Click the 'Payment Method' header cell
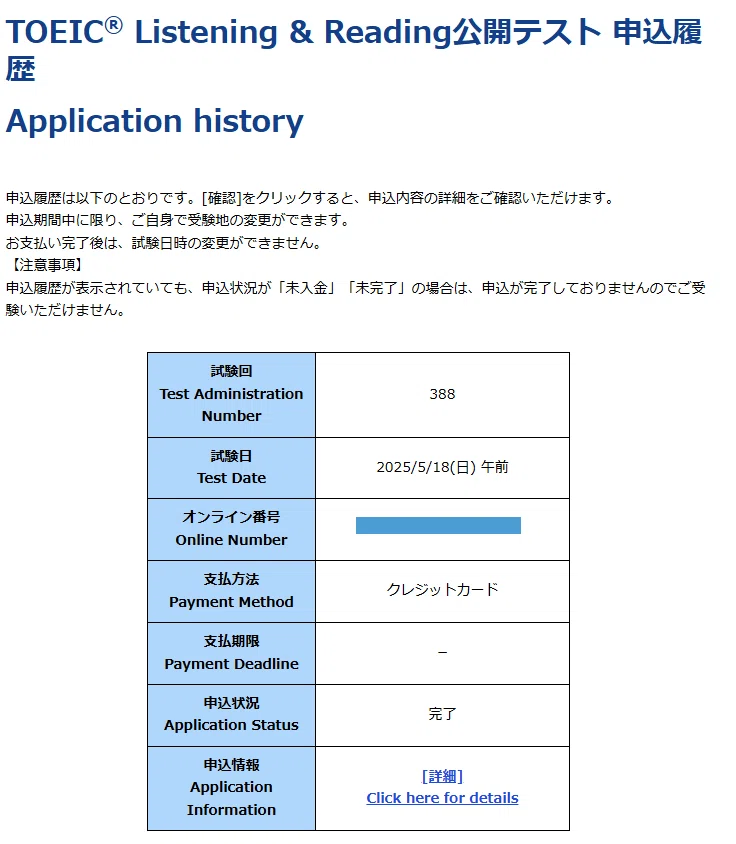This screenshot has height=844, width=736. click(x=232, y=591)
